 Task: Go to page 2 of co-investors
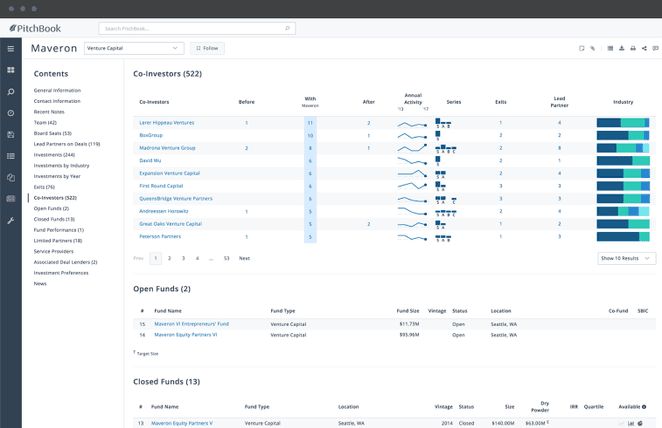click(169, 258)
